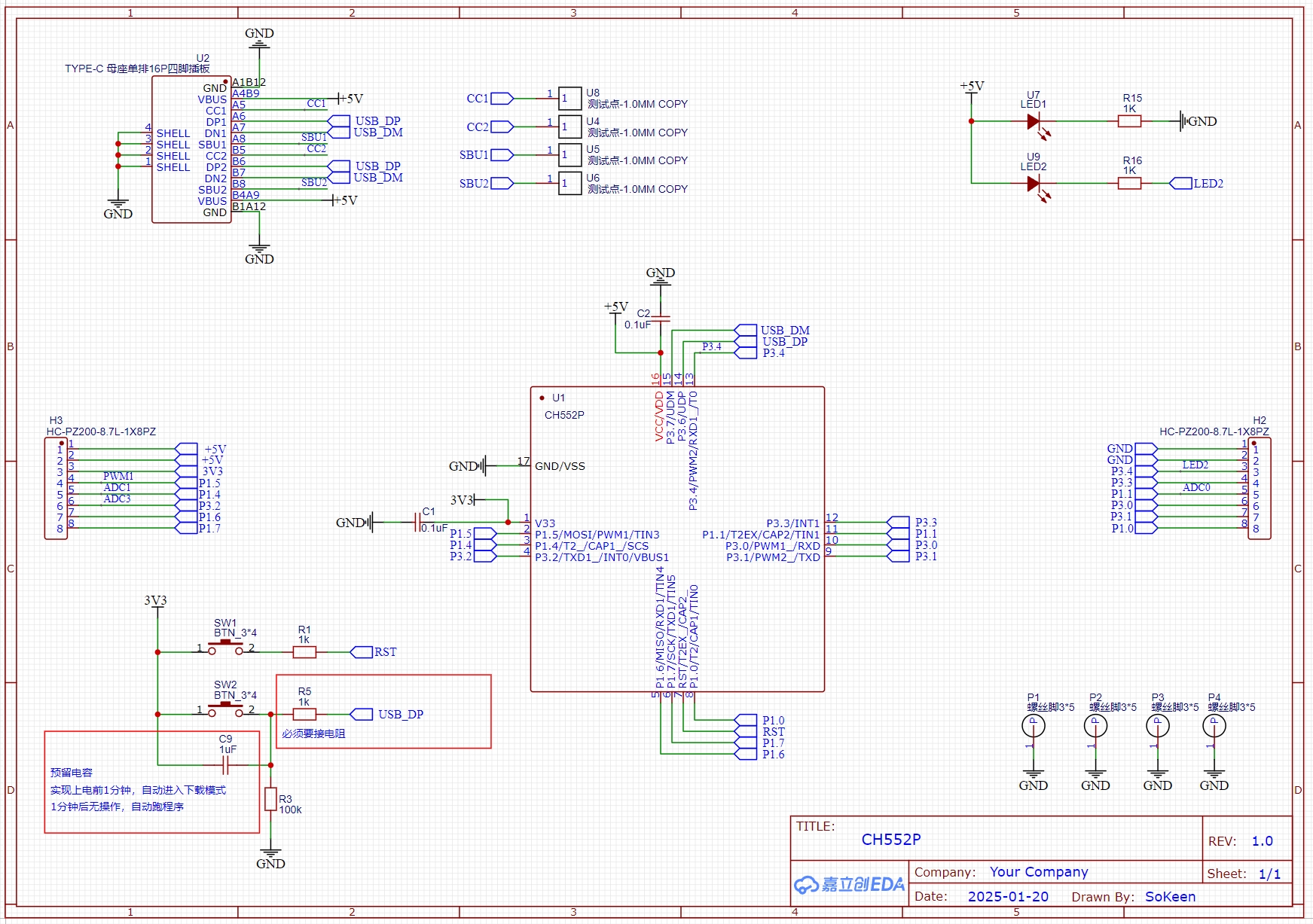The width and height of the screenshot is (1313, 924).
Task: Select the LED2 diode symbol
Action: pyautogui.click(x=1034, y=183)
